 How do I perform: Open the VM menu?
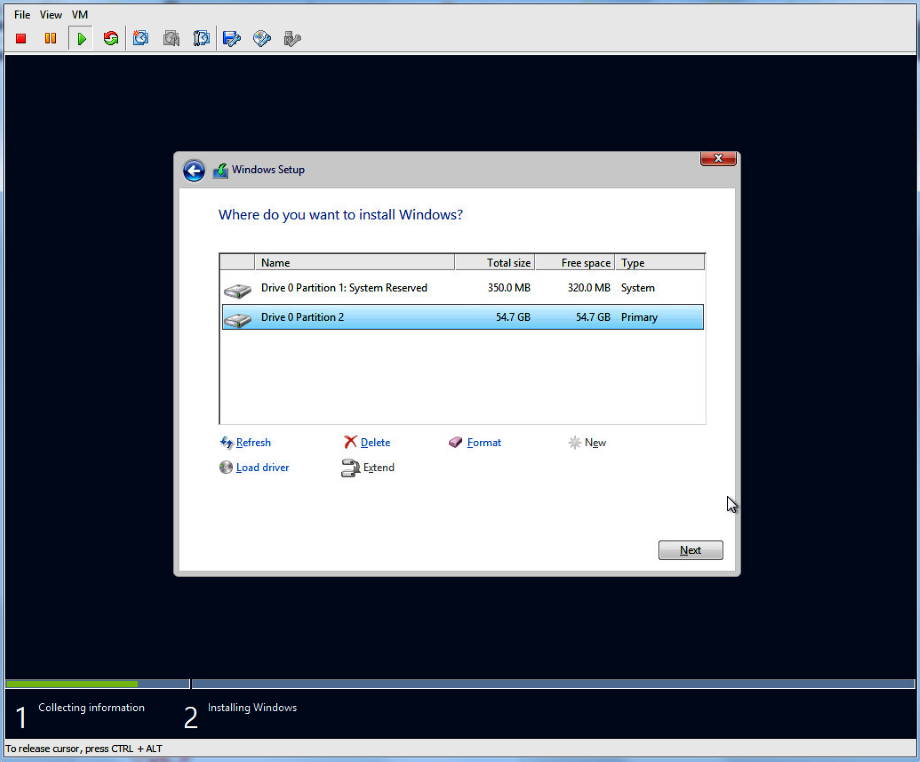(x=80, y=15)
